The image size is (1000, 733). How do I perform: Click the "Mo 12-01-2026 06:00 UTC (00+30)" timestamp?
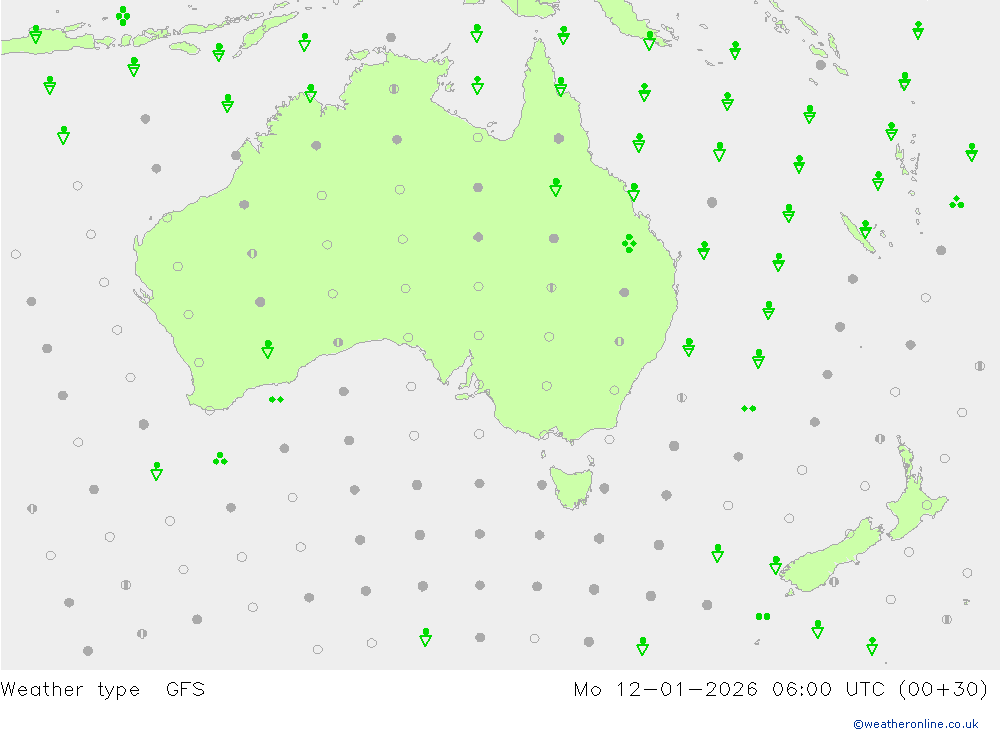click(x=781, y=690)
